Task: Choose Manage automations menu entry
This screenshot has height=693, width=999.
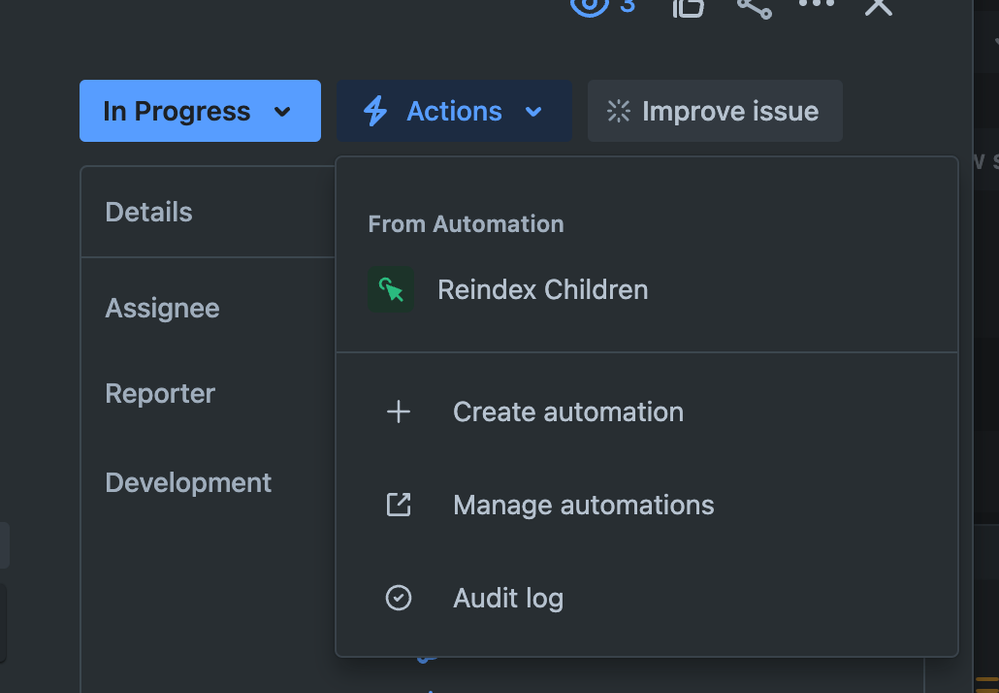Action: pos(583,505)
